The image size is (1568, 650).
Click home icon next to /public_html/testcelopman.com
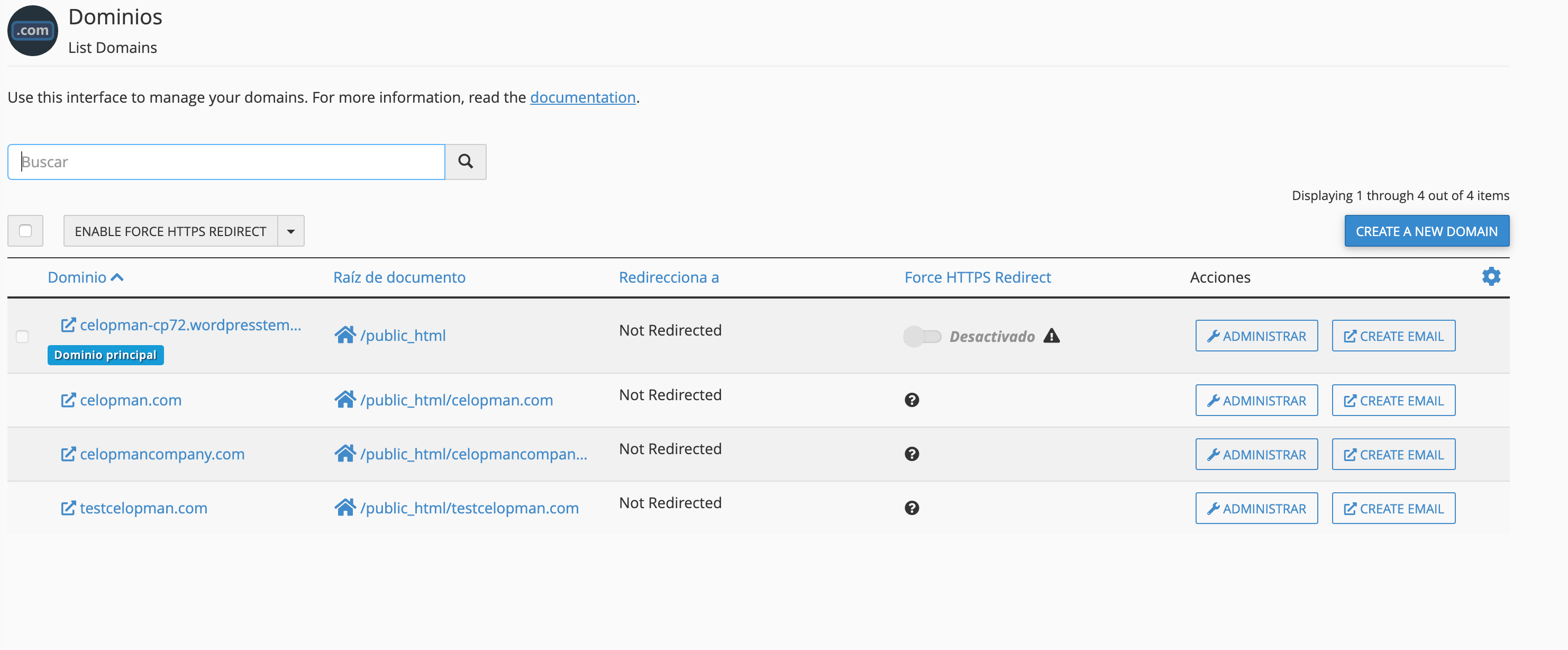[x=345, y=508]
